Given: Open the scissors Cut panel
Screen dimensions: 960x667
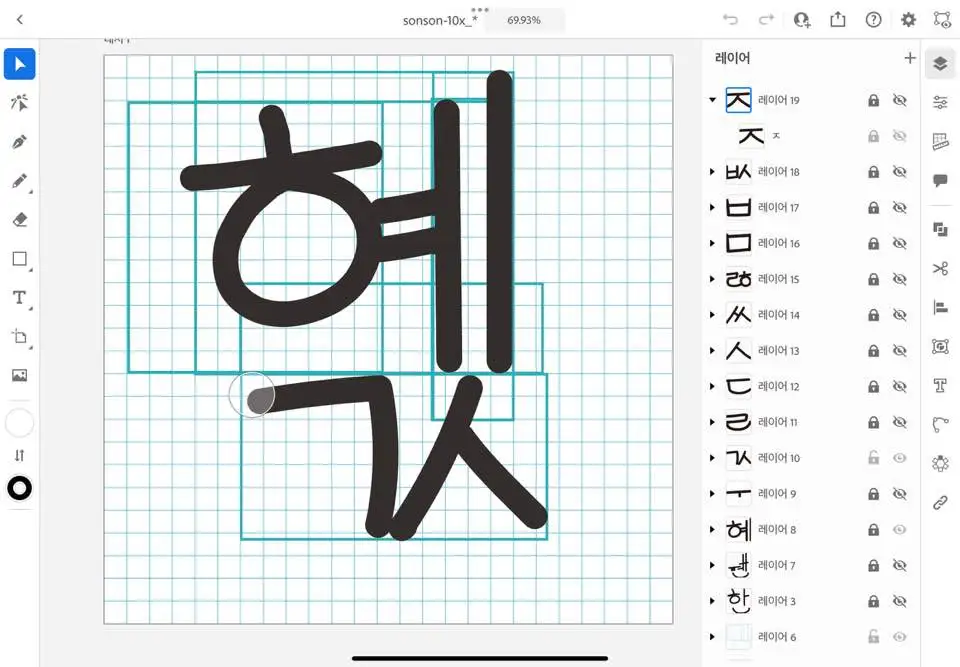Looking at the screenshot, I should pyautogui.click(x=940, y=268).
